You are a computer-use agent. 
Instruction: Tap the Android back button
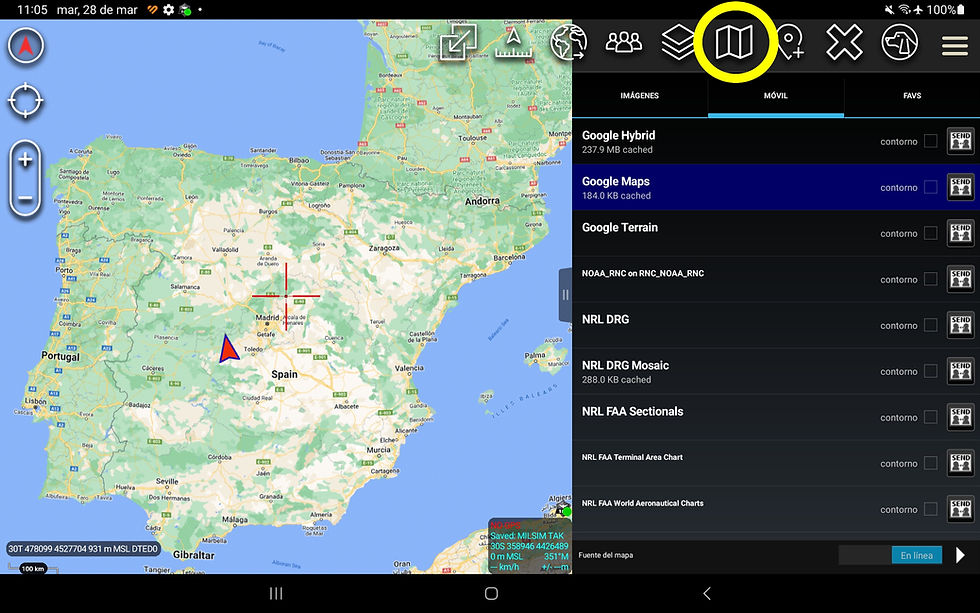pyautogui.click(x=707, y=593)
